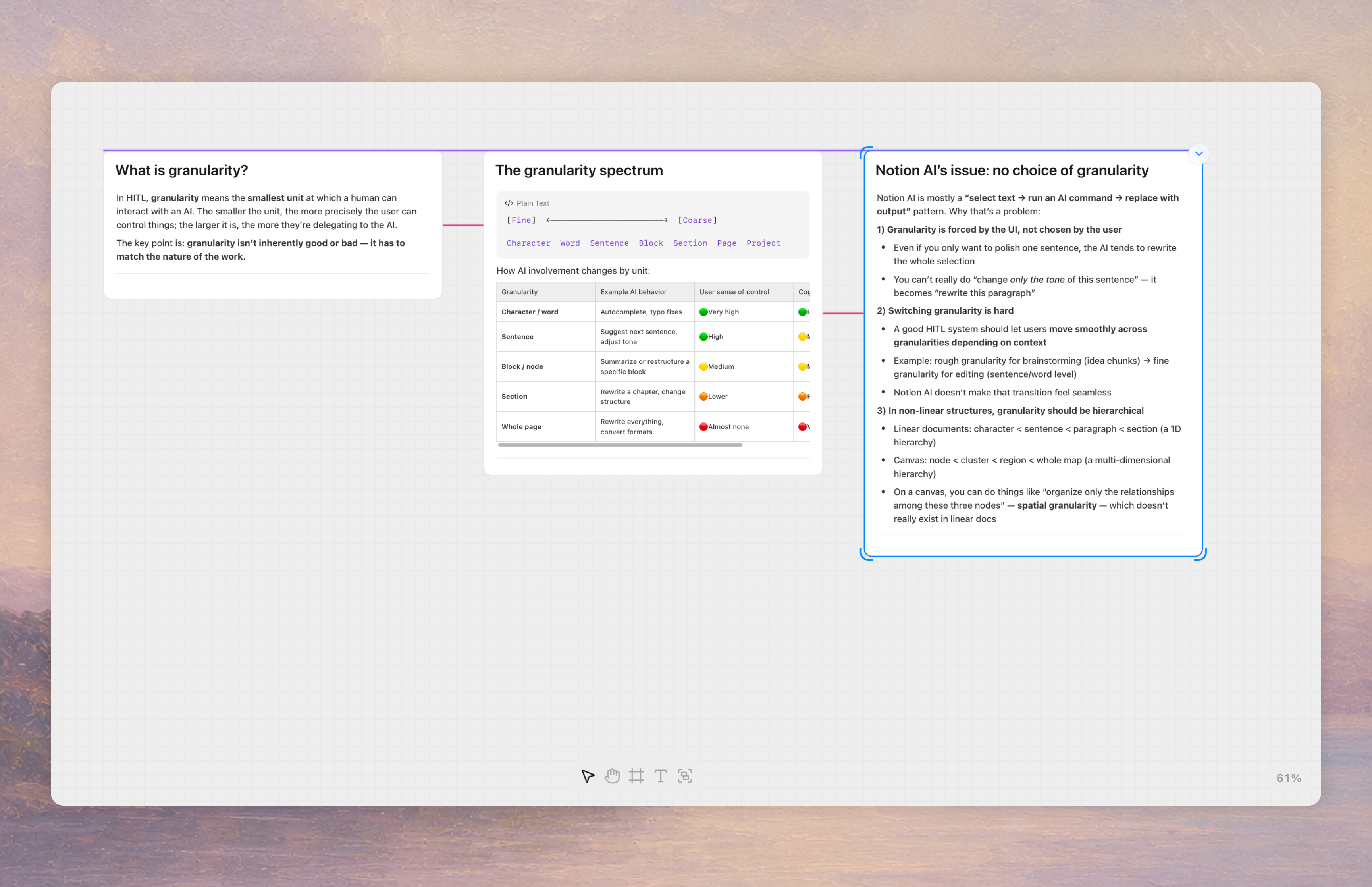Click the "Plain Text" code block label

point(533,203)
